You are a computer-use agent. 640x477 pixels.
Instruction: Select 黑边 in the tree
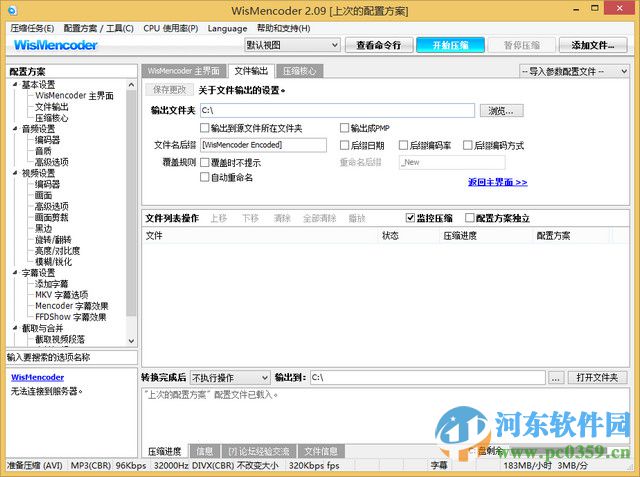coord(43,229)
